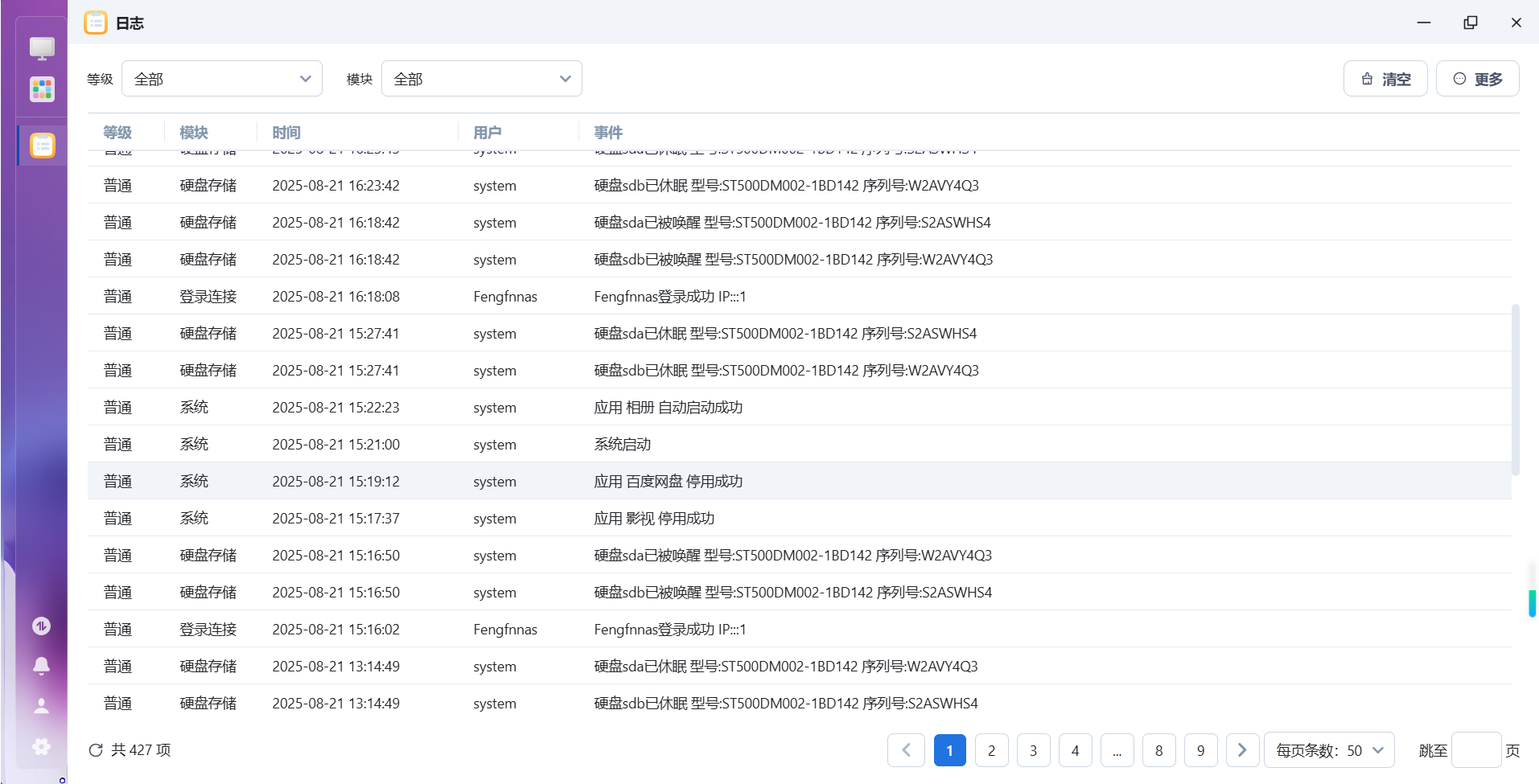The image size is (1539, 784).
Task: Click timestamp 2025-08-21 15:22:23
Action: pyautogui.click(x=335, y=407)
